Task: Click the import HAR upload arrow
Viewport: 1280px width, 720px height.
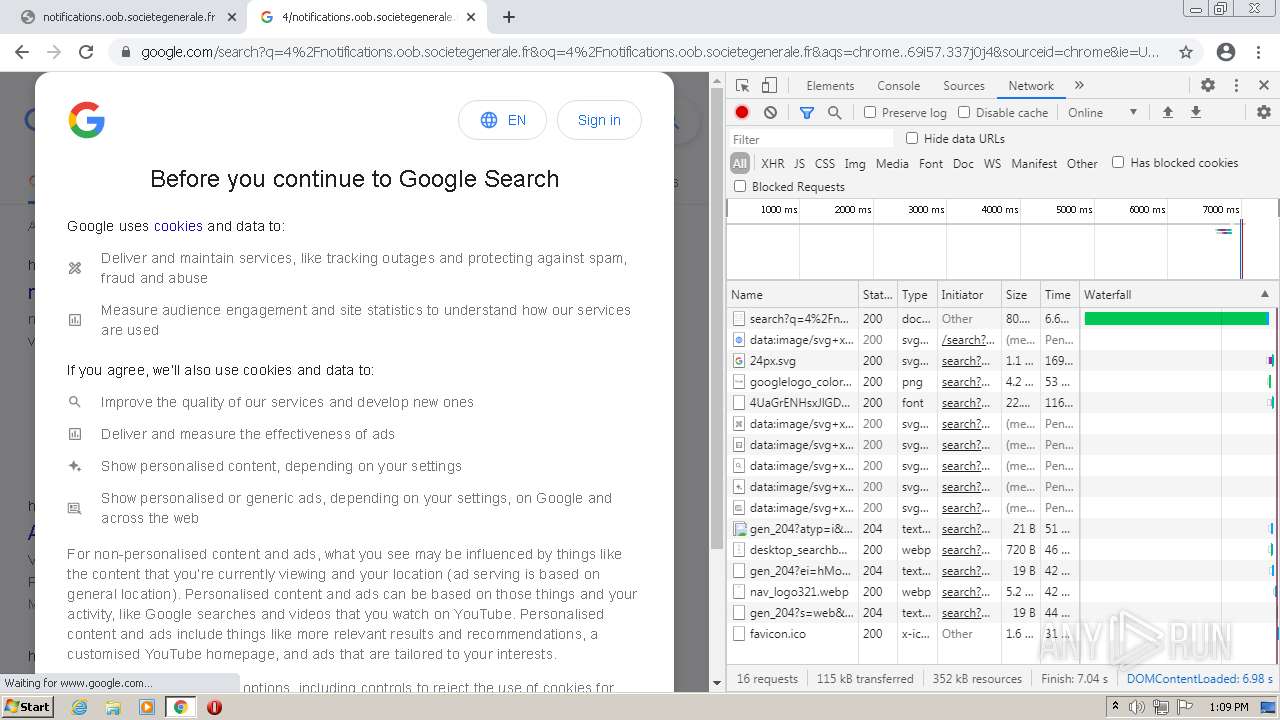Action: (1167, 113)
